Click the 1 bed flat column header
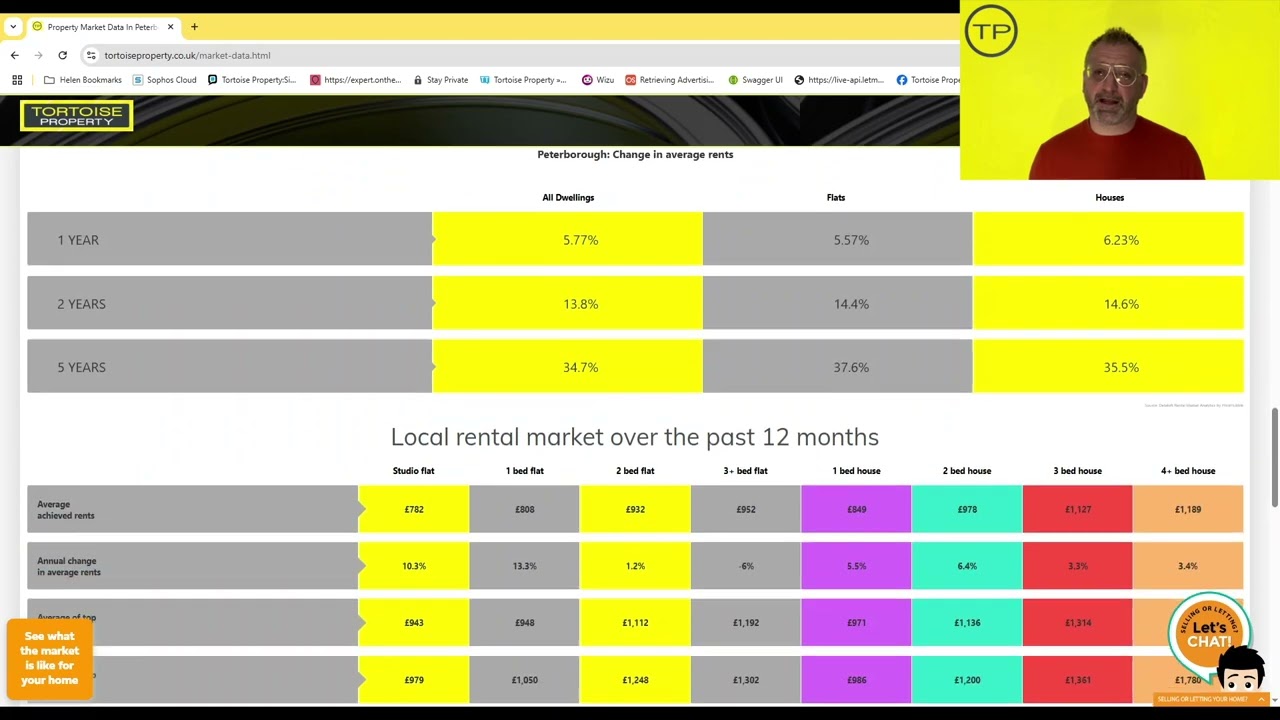Image resolution: width=1280 pixels, height=720 pixels. (x=524, y=471)
